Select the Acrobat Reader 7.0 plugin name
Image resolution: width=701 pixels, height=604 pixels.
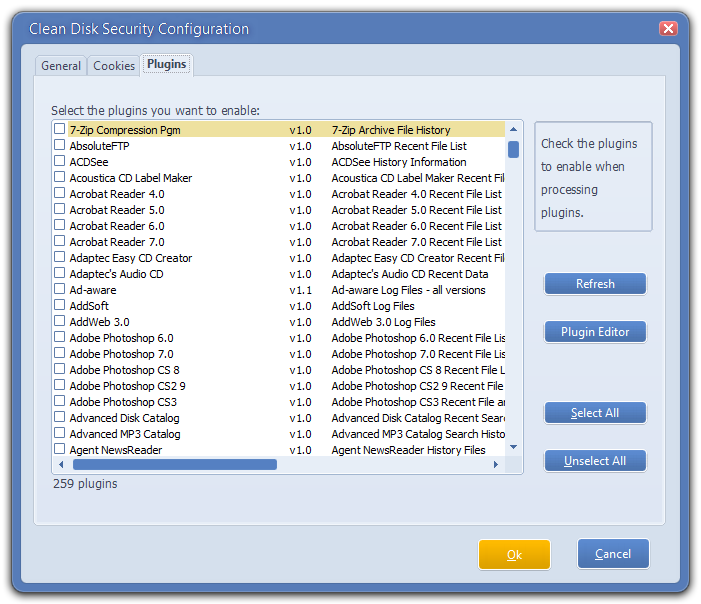tap(117, 242)
